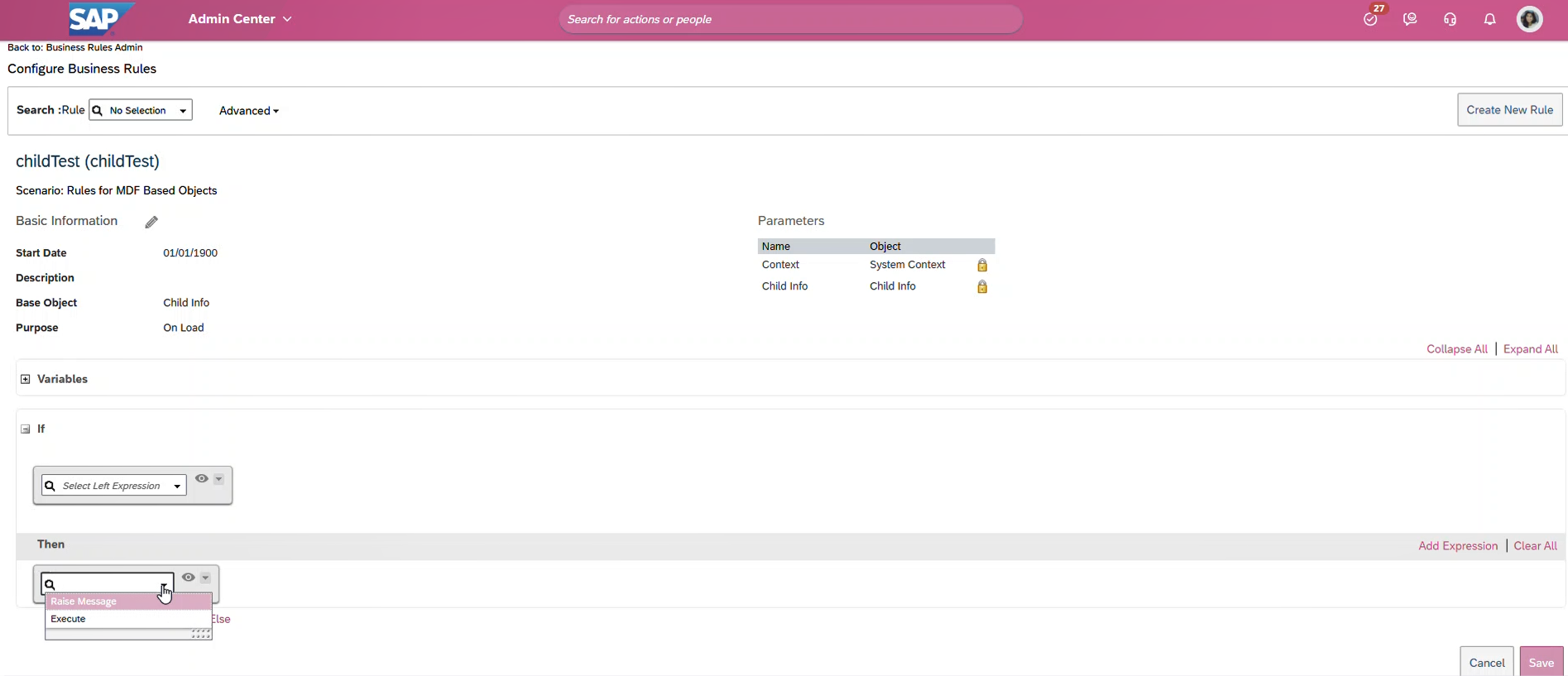The image size is (1568, 676).
Task: Focus the Search for actions or people field
Action: [x=790, y=19]
